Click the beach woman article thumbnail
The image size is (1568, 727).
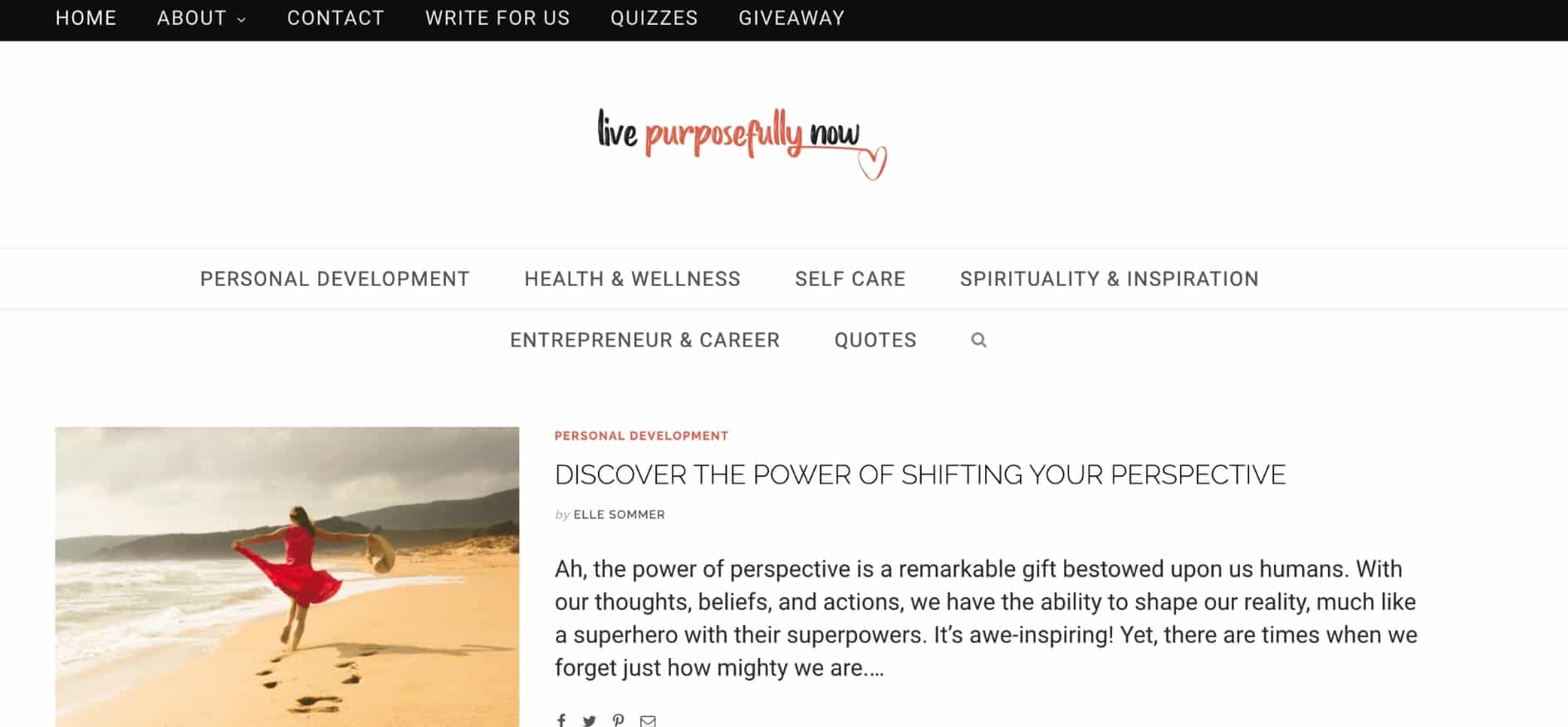pyautogui.click(x=287, y=577)
